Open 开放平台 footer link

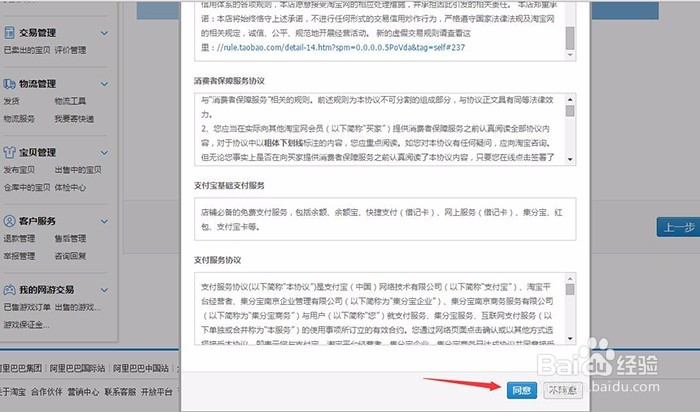pyautogui.click(x=157, y=392)
